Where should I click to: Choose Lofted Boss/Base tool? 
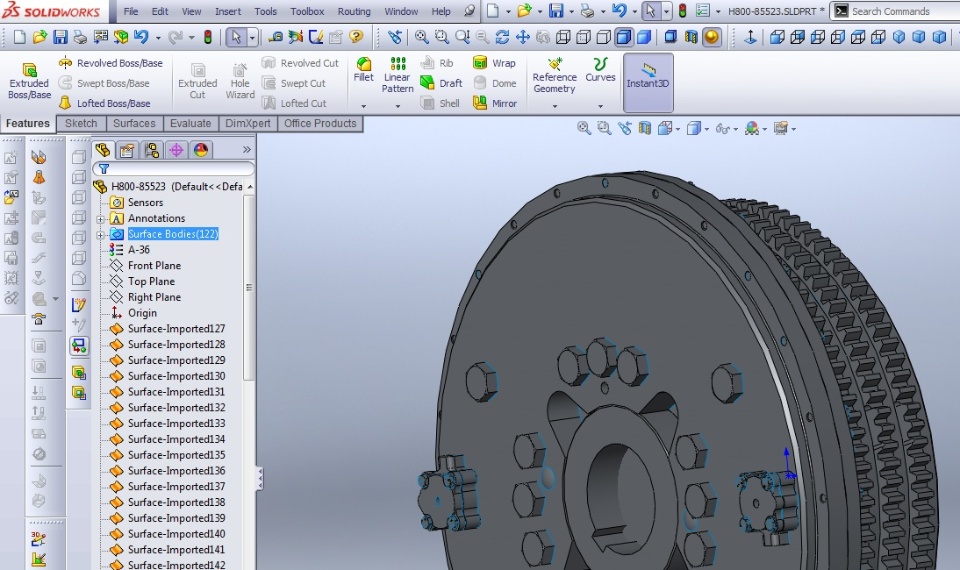coord(104,103)
